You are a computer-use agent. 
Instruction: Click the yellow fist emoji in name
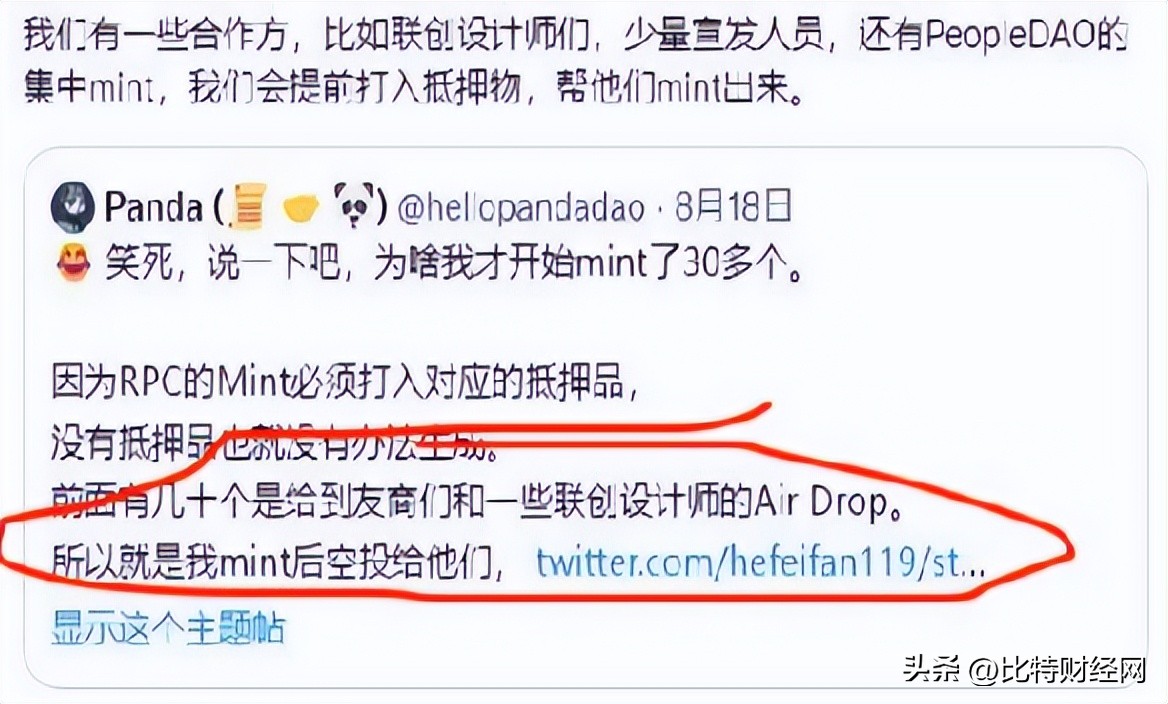click(x=301, y=209)
